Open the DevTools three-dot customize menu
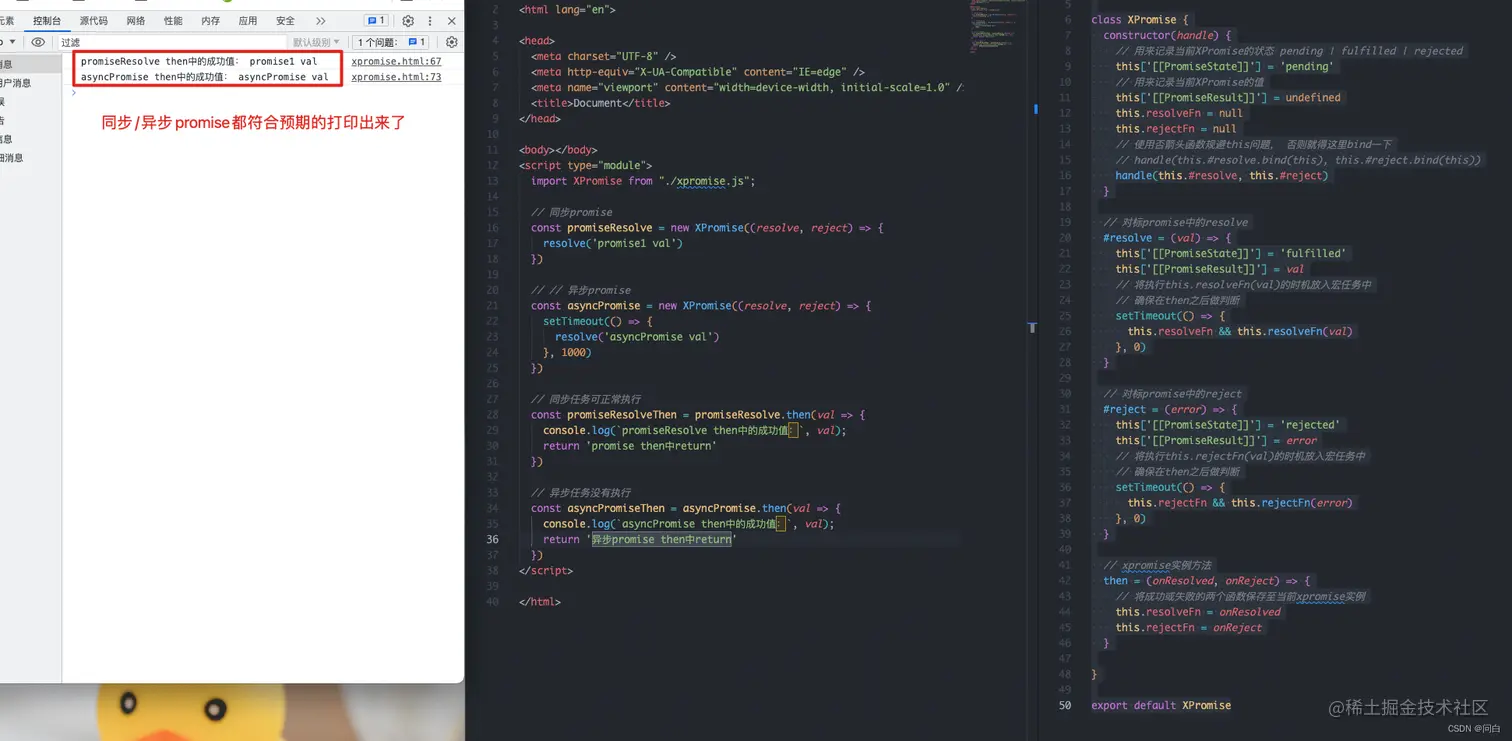Viewport: 1512px width, 741px height. click(x=430, y=21)
